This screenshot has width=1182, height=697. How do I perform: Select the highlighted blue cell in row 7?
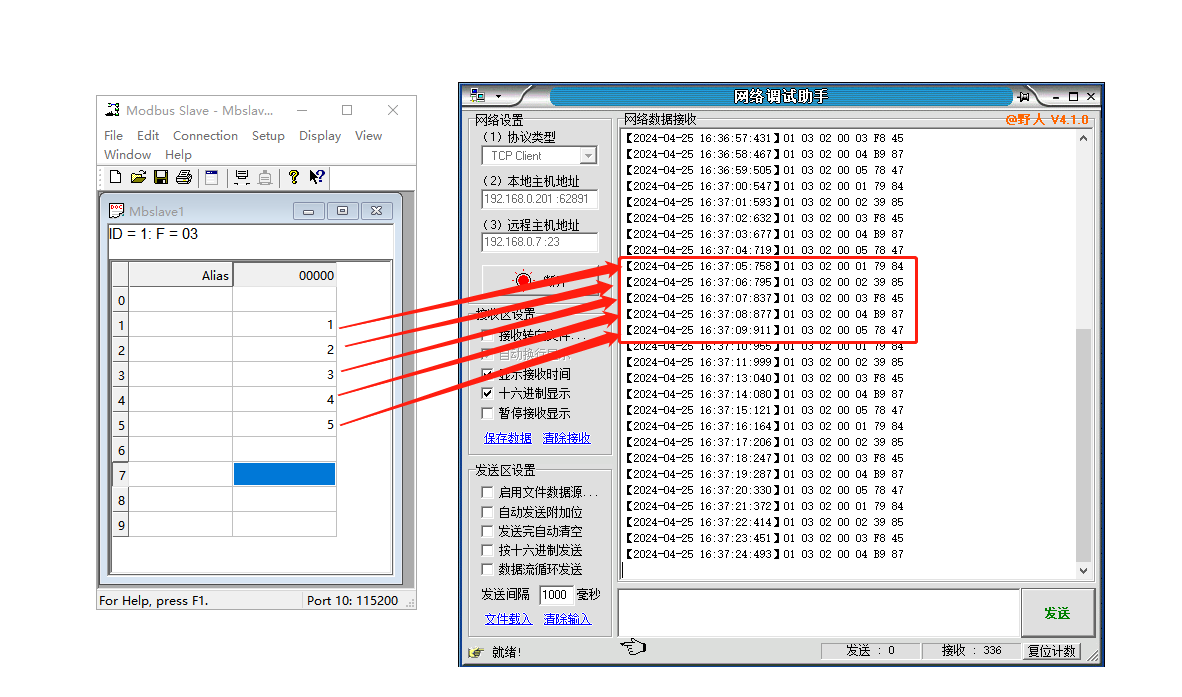click(284, 474)
